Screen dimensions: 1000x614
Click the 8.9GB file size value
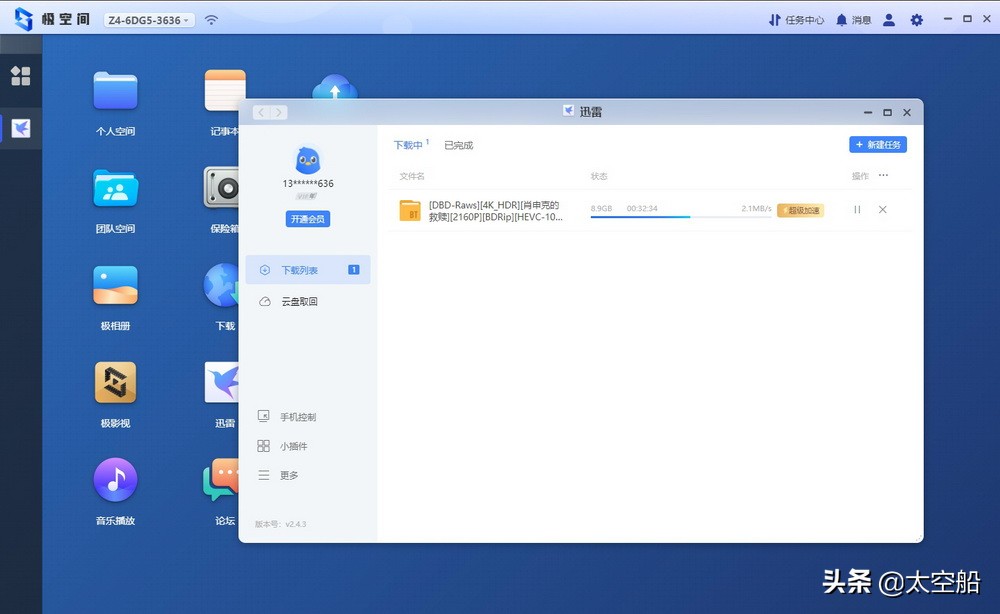pyautogui.click(x=601, y=208)
